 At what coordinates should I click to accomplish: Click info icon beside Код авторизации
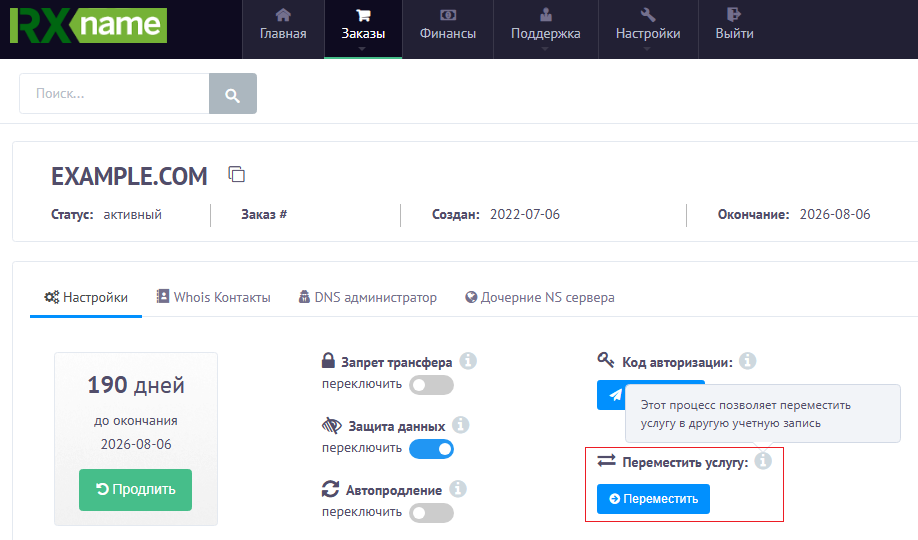(x=747, y=361)
